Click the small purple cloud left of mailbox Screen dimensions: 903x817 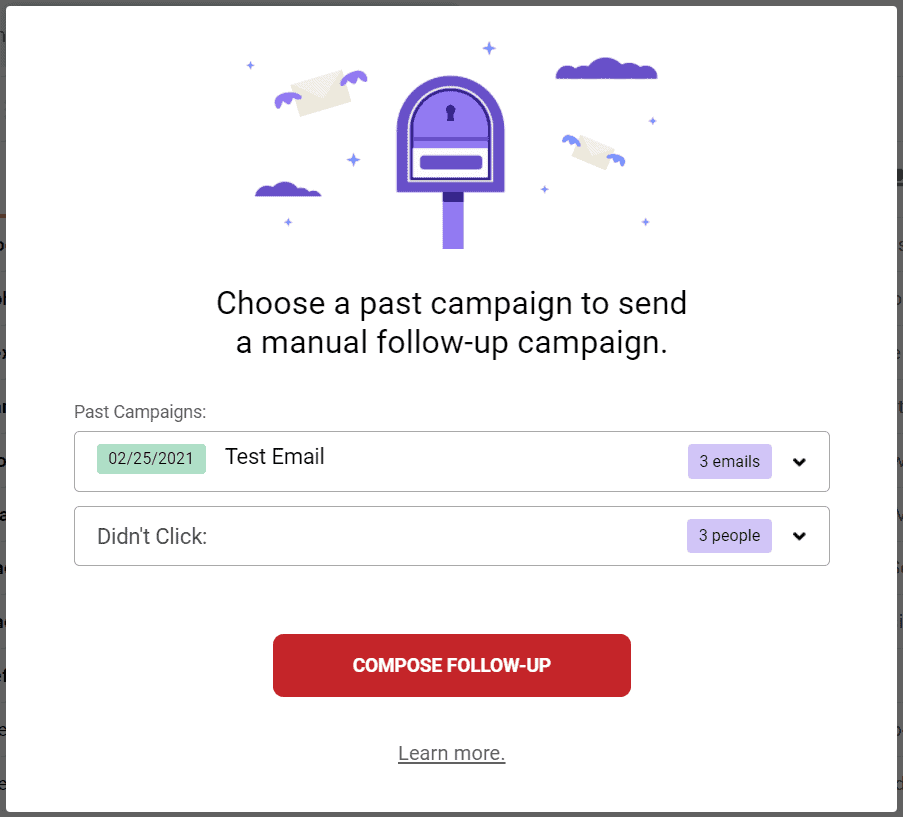coord(288,189)
